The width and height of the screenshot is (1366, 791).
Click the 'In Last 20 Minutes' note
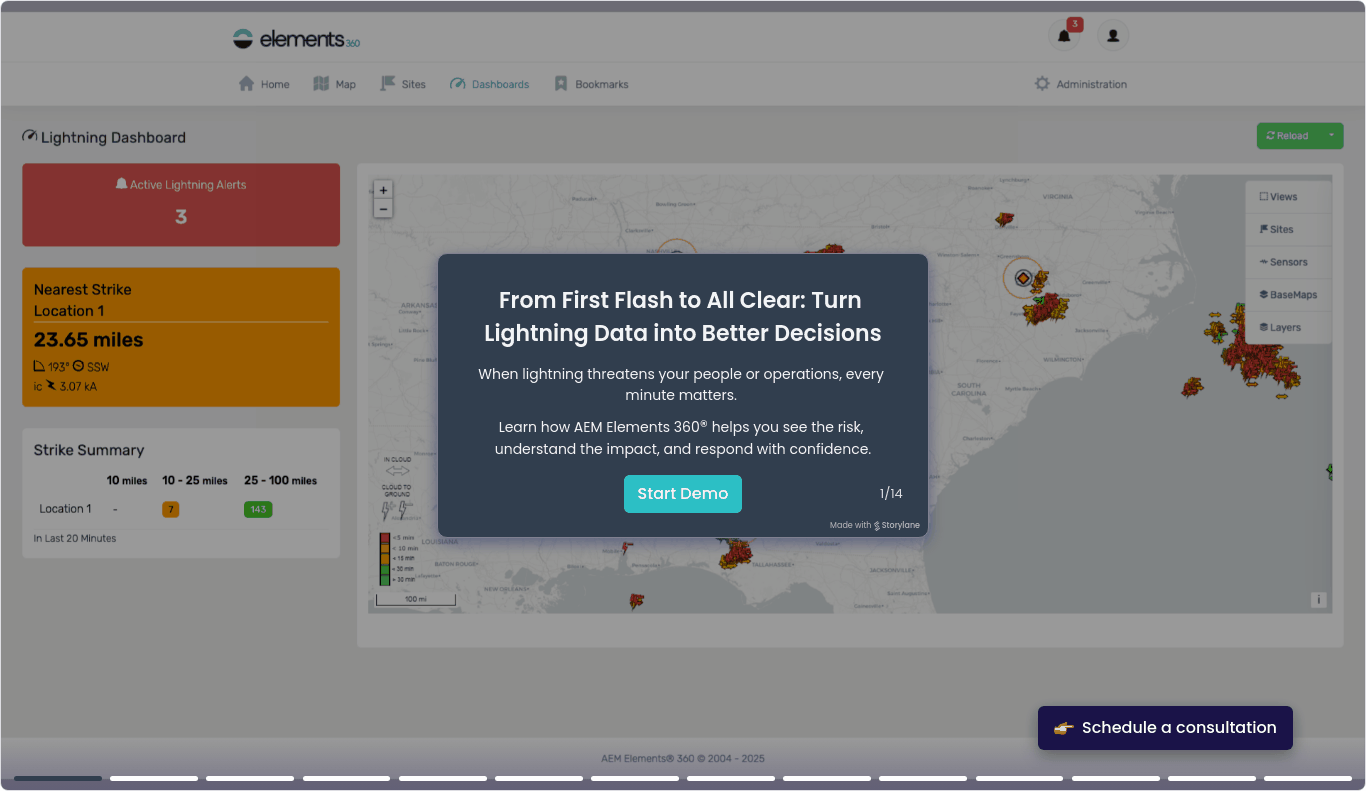[x=75, y=538]
